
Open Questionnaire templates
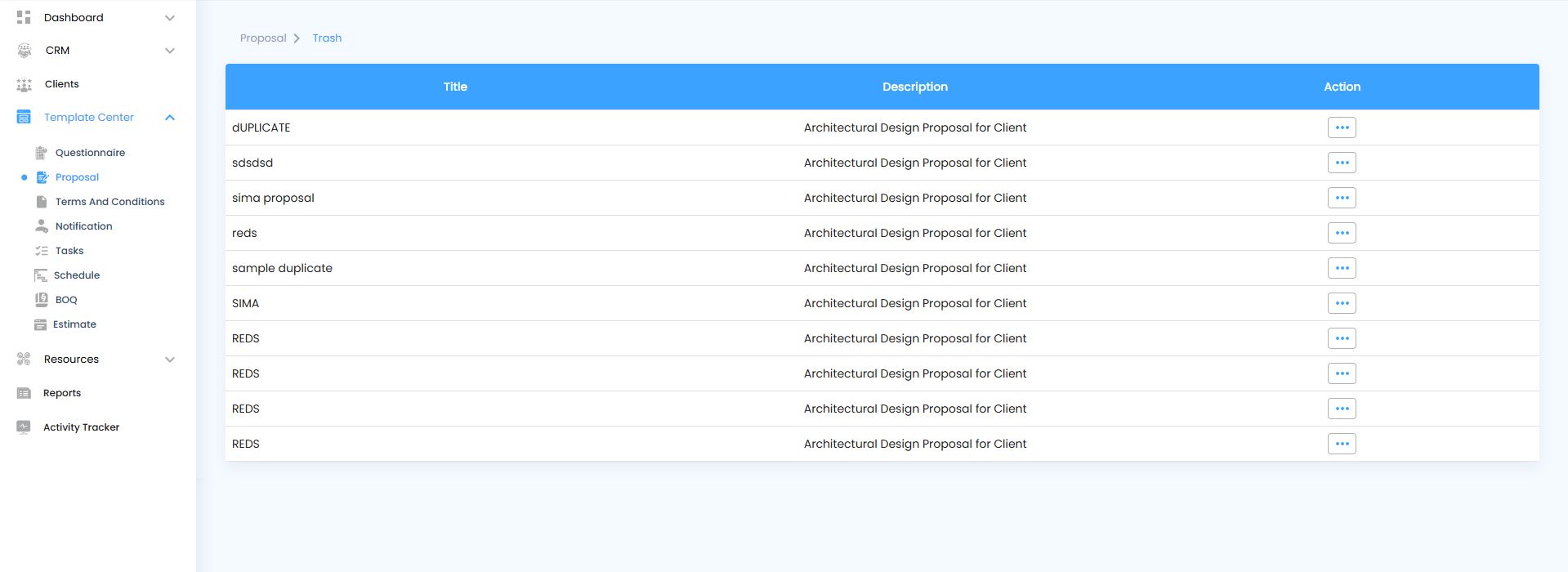(x=90, y=153)
